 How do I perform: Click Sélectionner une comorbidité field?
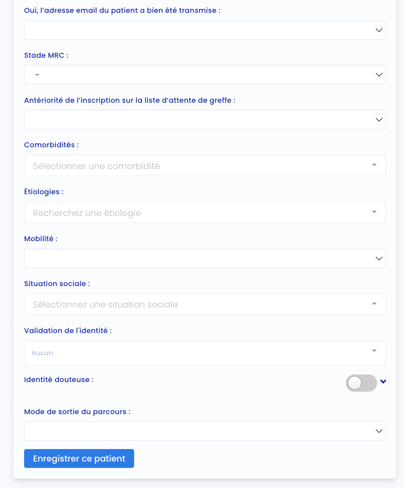click(205, 166)
